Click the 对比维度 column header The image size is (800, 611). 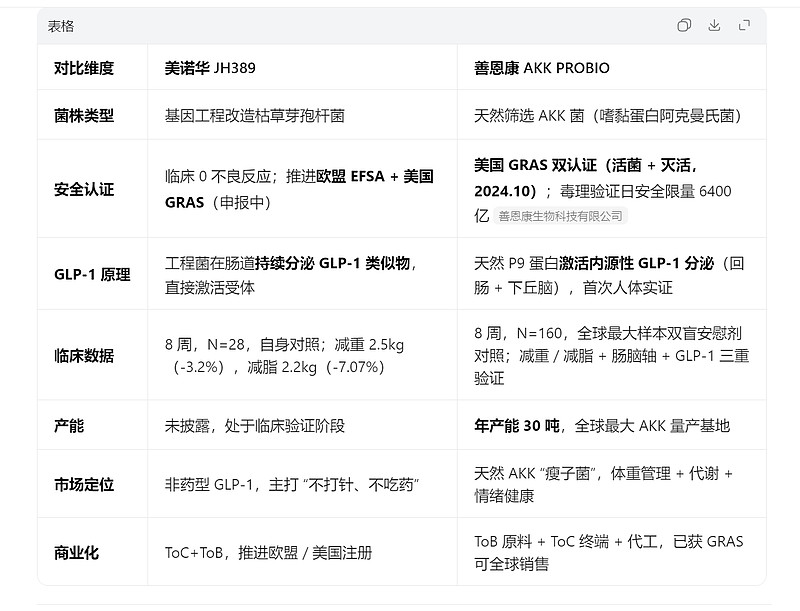[84, 68]
